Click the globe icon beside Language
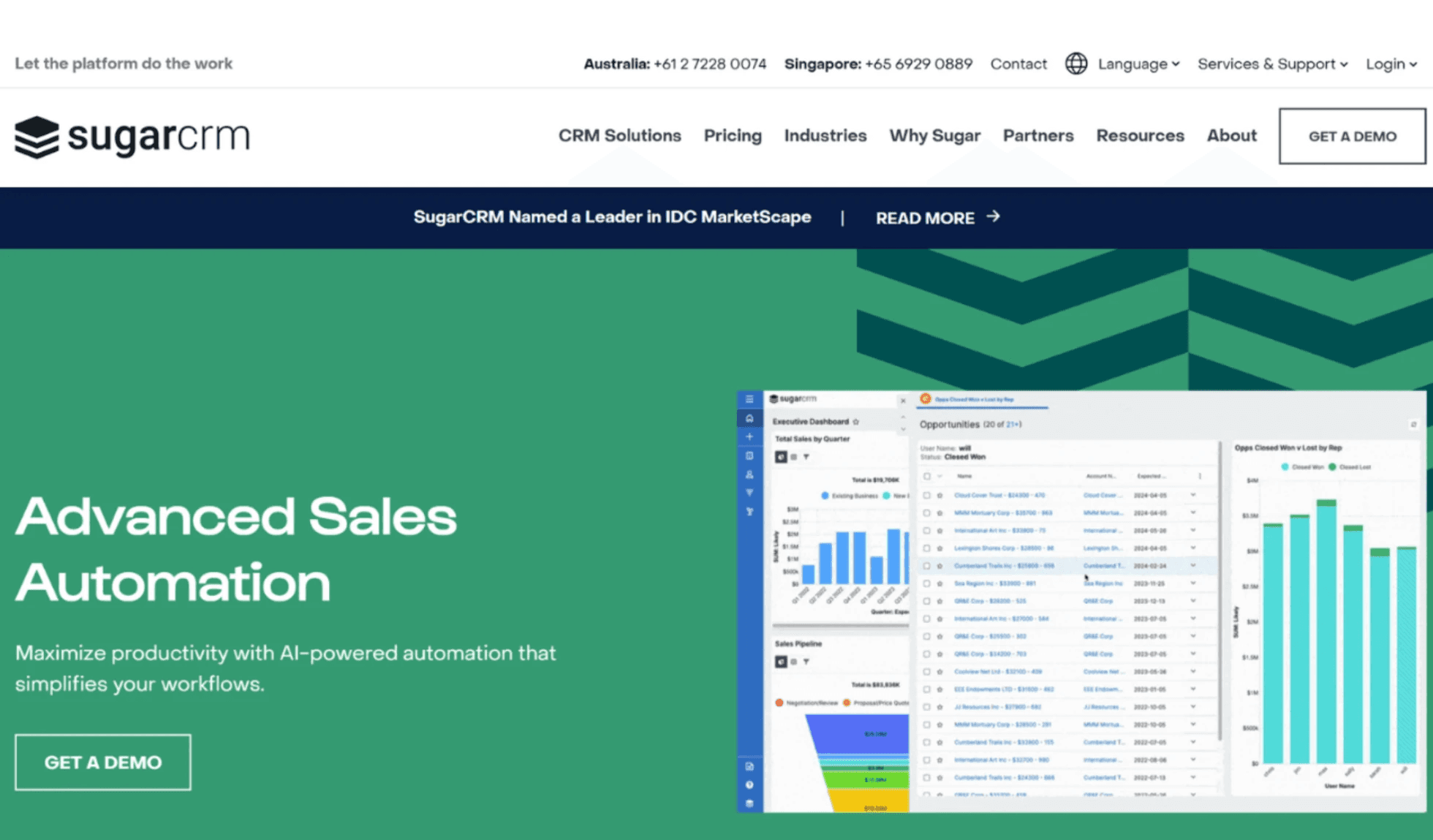The height and width of the screenshot is (840, 1433). 1075,64
